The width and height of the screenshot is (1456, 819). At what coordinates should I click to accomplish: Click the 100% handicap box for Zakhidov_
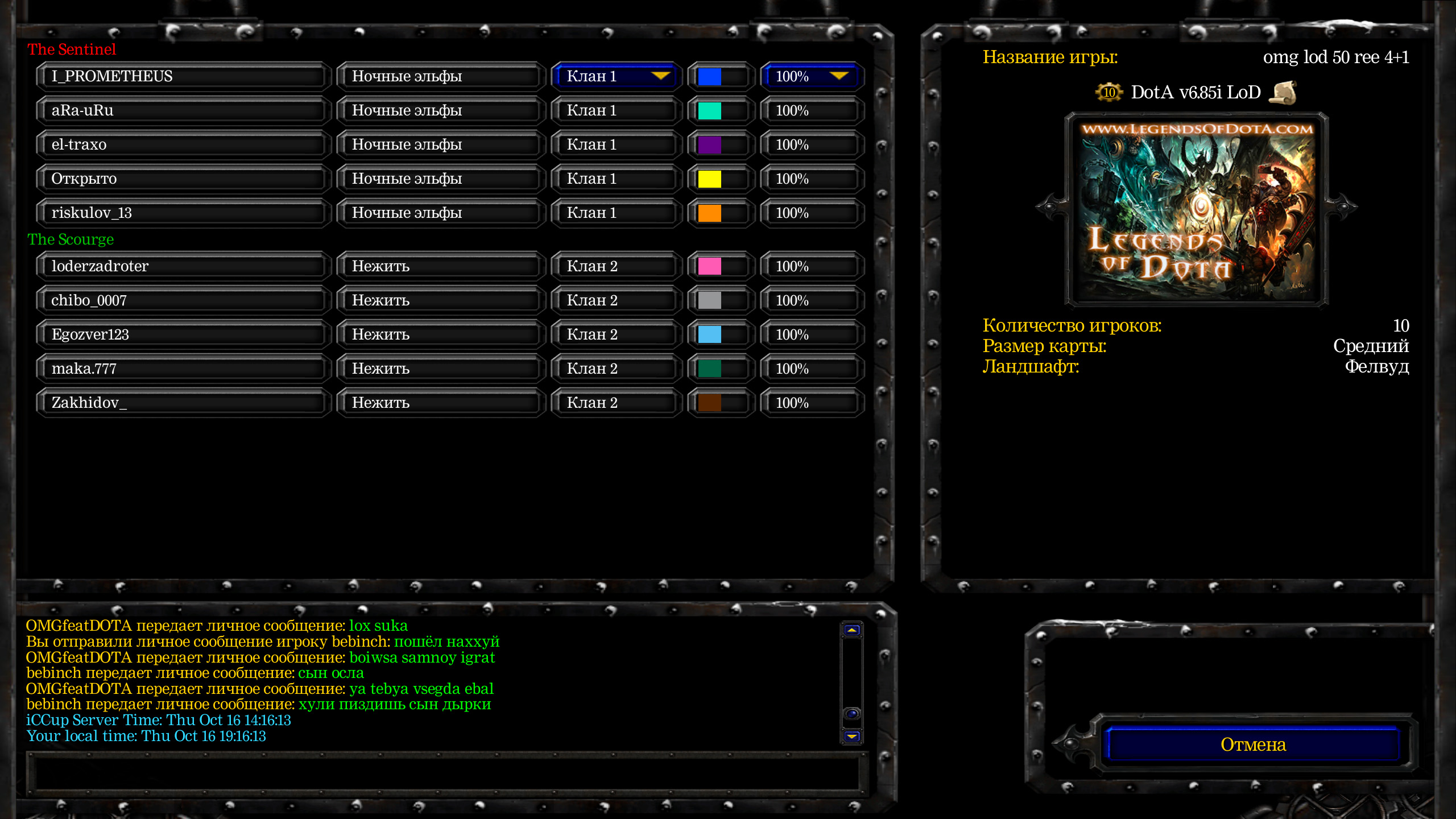[x=812, y=403]
